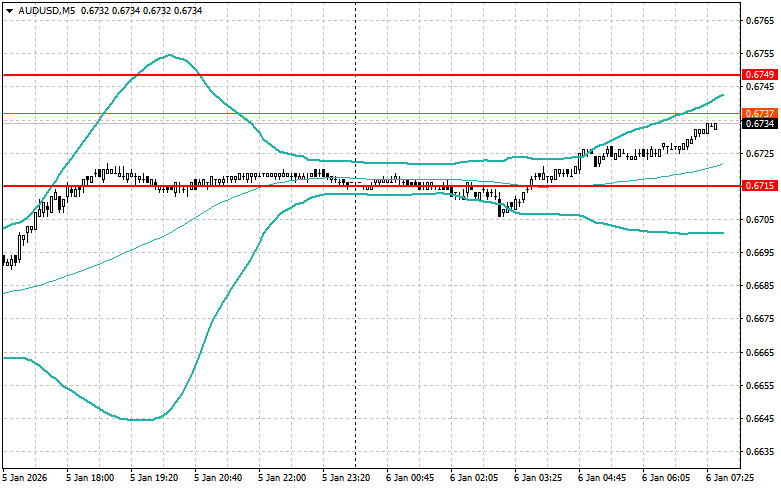Select the orange horizontal line at 0.6737
Image resolution: width=781 pixels, height=489 pixels.
click(371, 114)
